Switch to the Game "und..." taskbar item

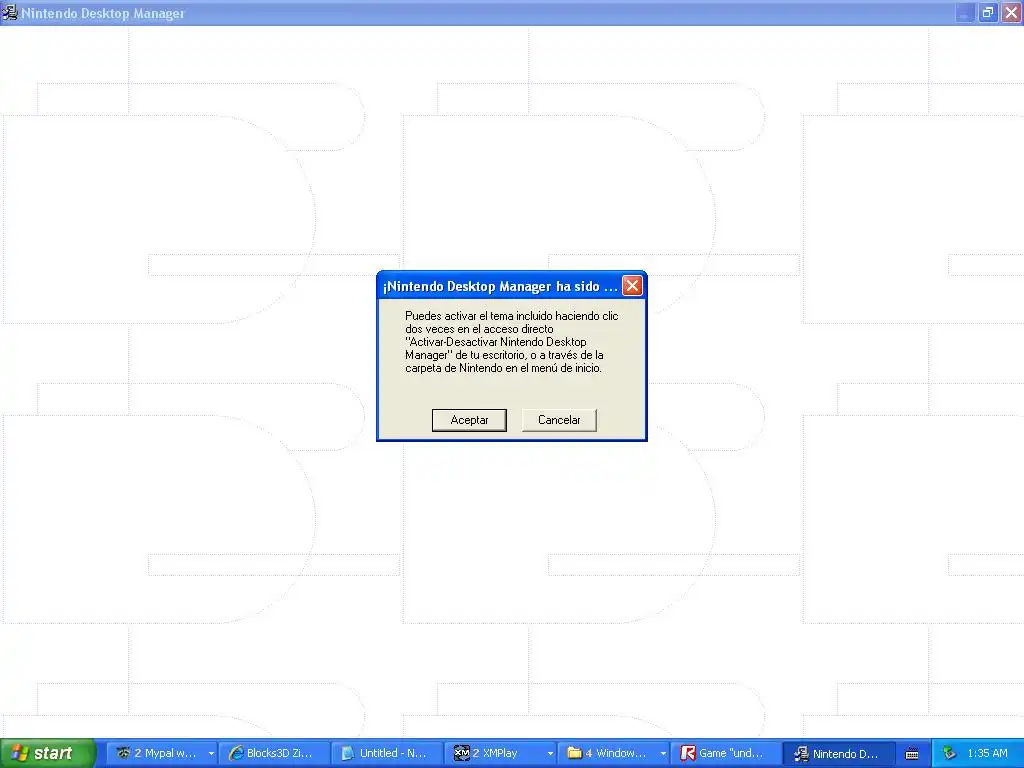click(x=726, y=753)
